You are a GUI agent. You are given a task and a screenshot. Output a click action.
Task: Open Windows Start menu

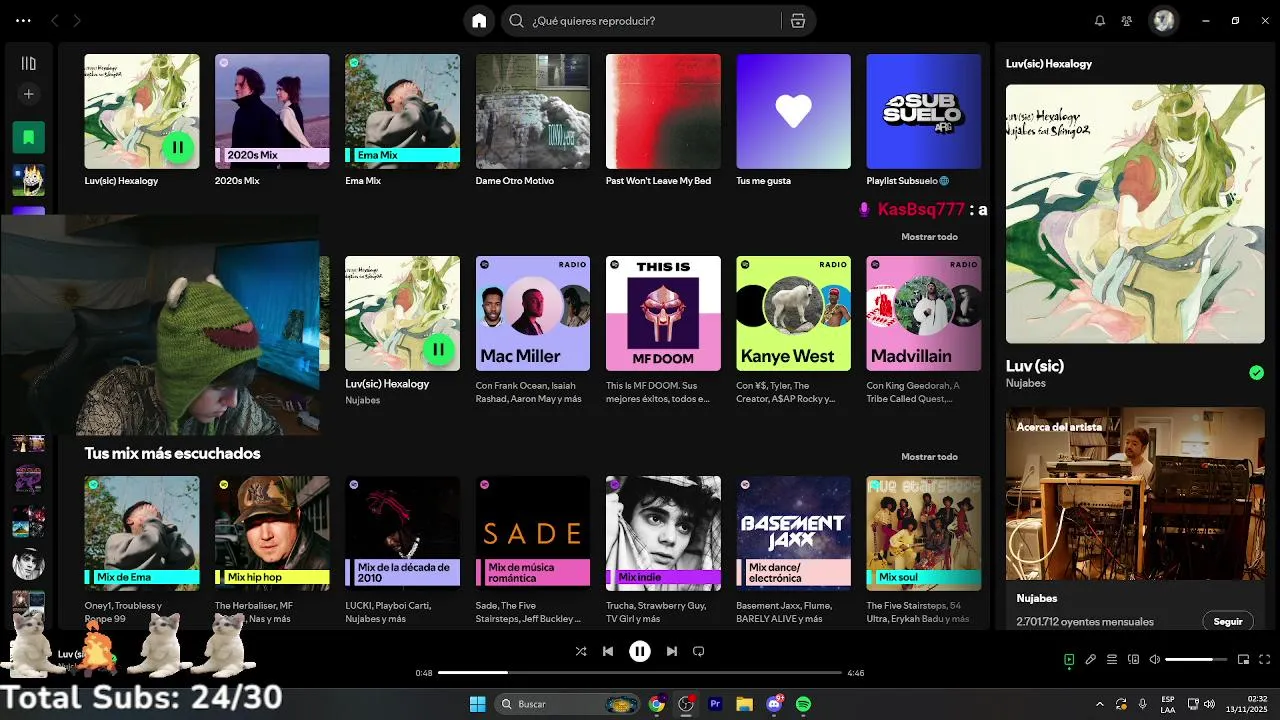(x=477, y=704)
